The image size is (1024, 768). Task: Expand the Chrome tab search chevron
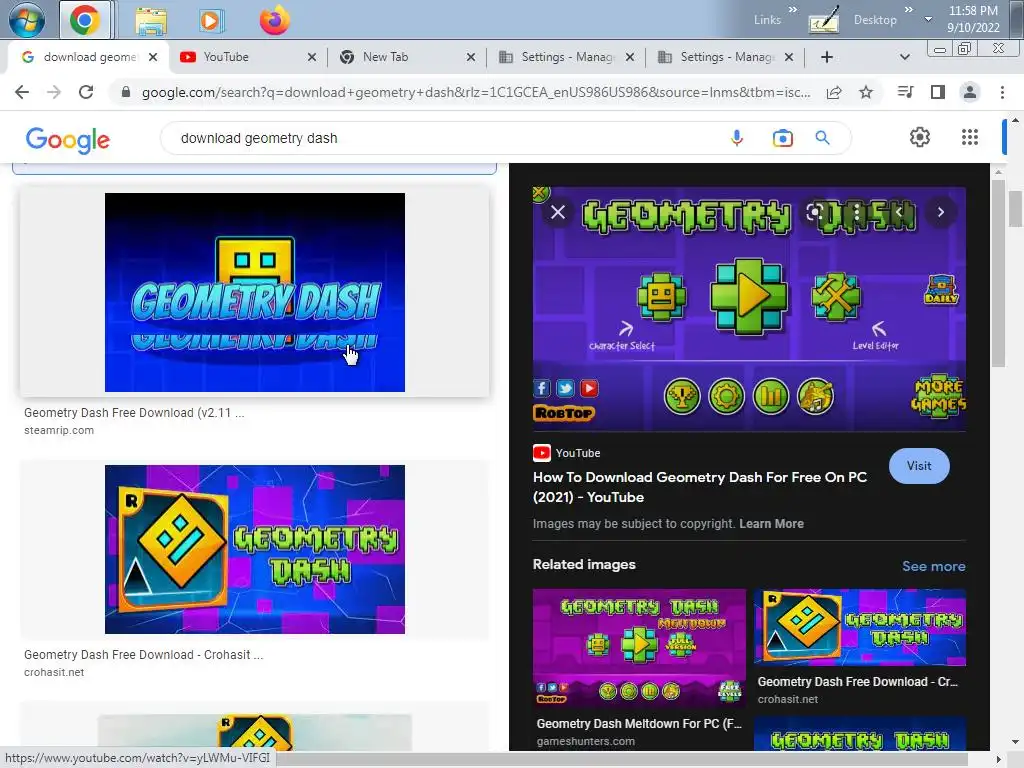[904, 57]
